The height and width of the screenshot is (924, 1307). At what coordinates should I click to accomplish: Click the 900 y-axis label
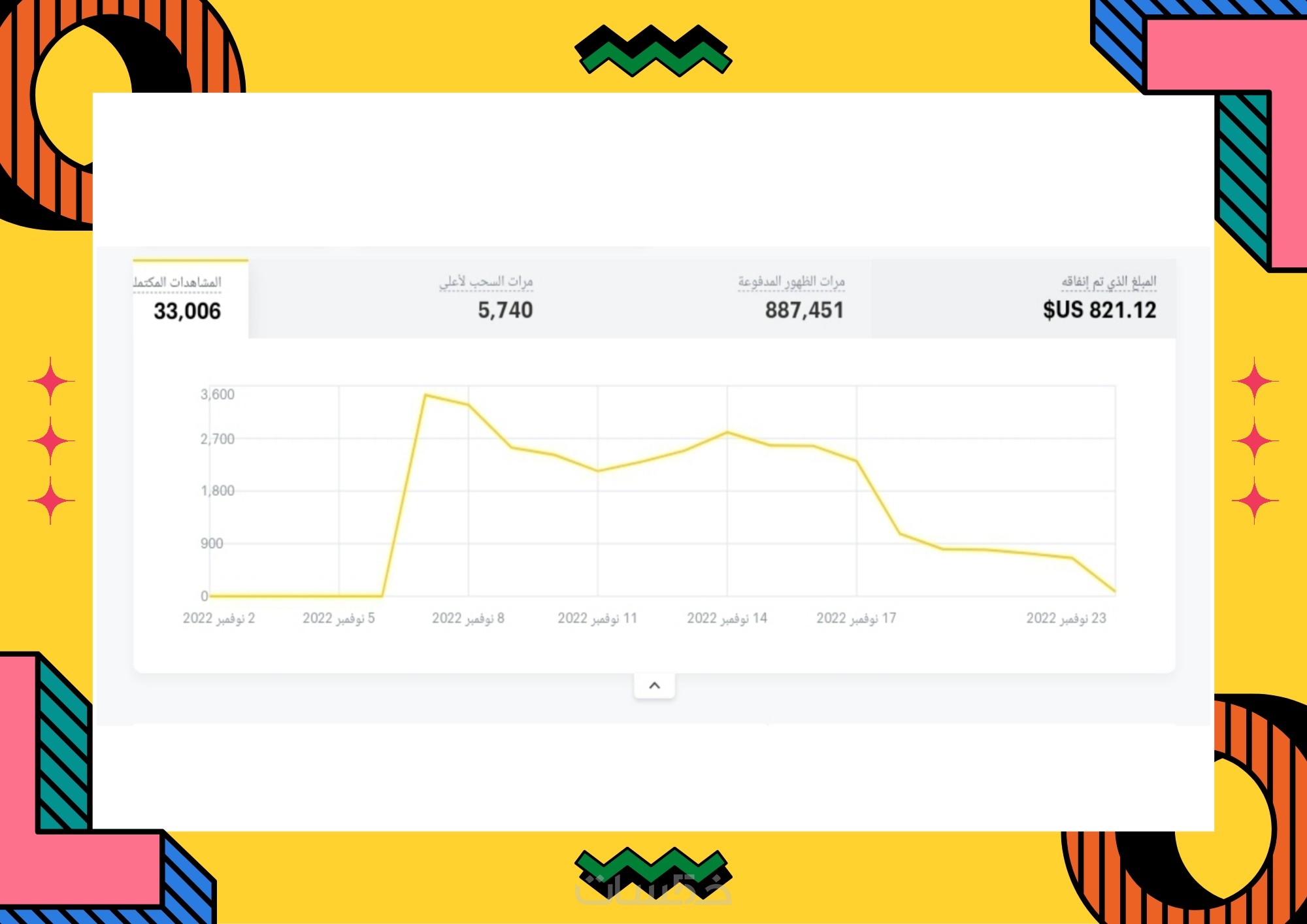[x=212, y=544]
